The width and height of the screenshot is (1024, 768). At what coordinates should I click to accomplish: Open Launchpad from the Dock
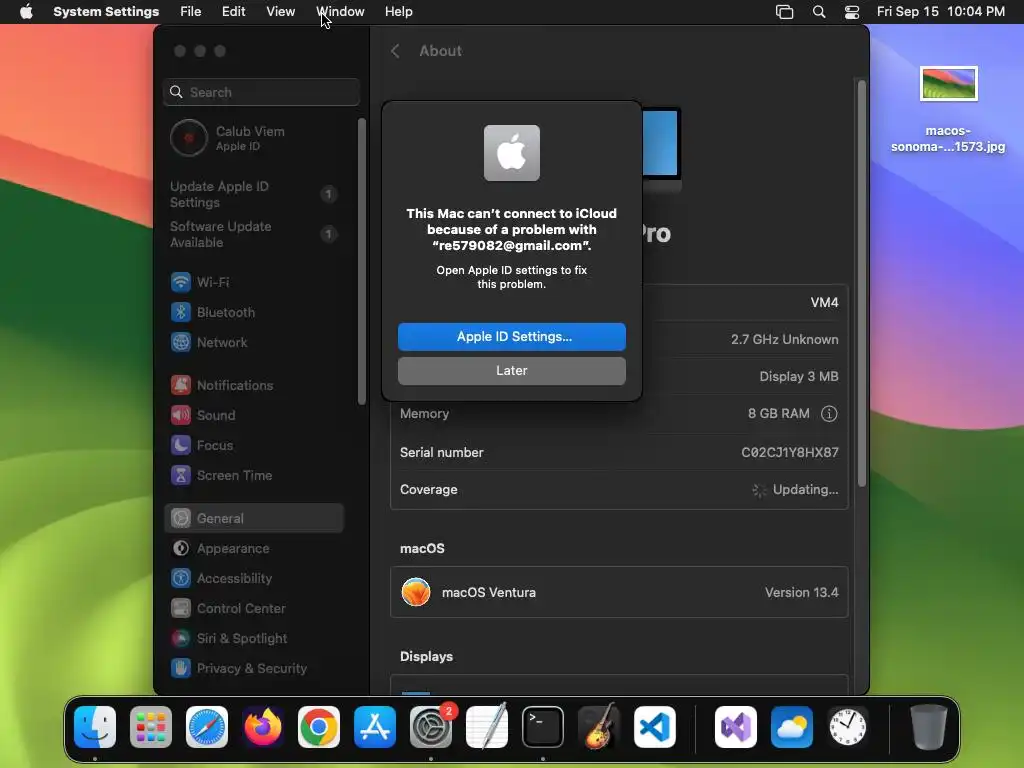pyautogui.click(x=151, y=727)
